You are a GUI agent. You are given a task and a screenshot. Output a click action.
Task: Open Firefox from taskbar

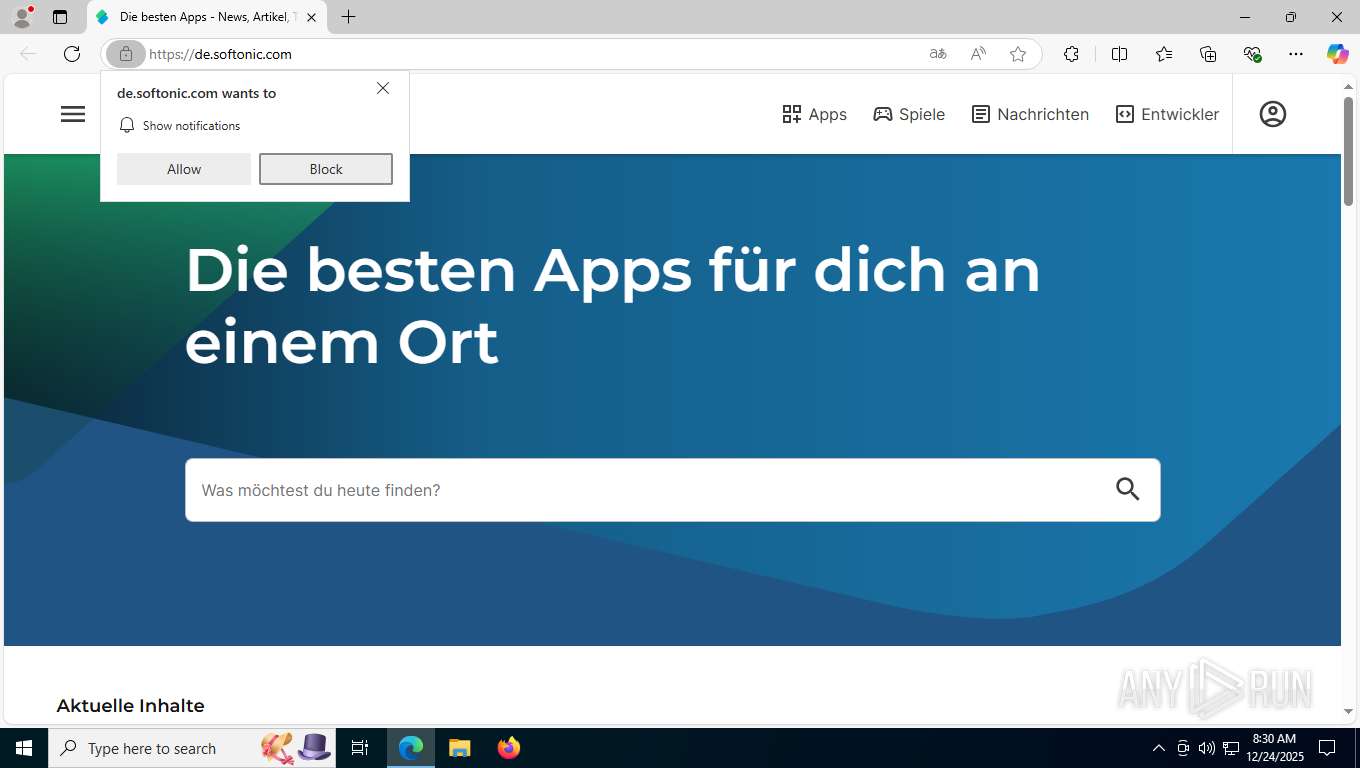(509, 748)
